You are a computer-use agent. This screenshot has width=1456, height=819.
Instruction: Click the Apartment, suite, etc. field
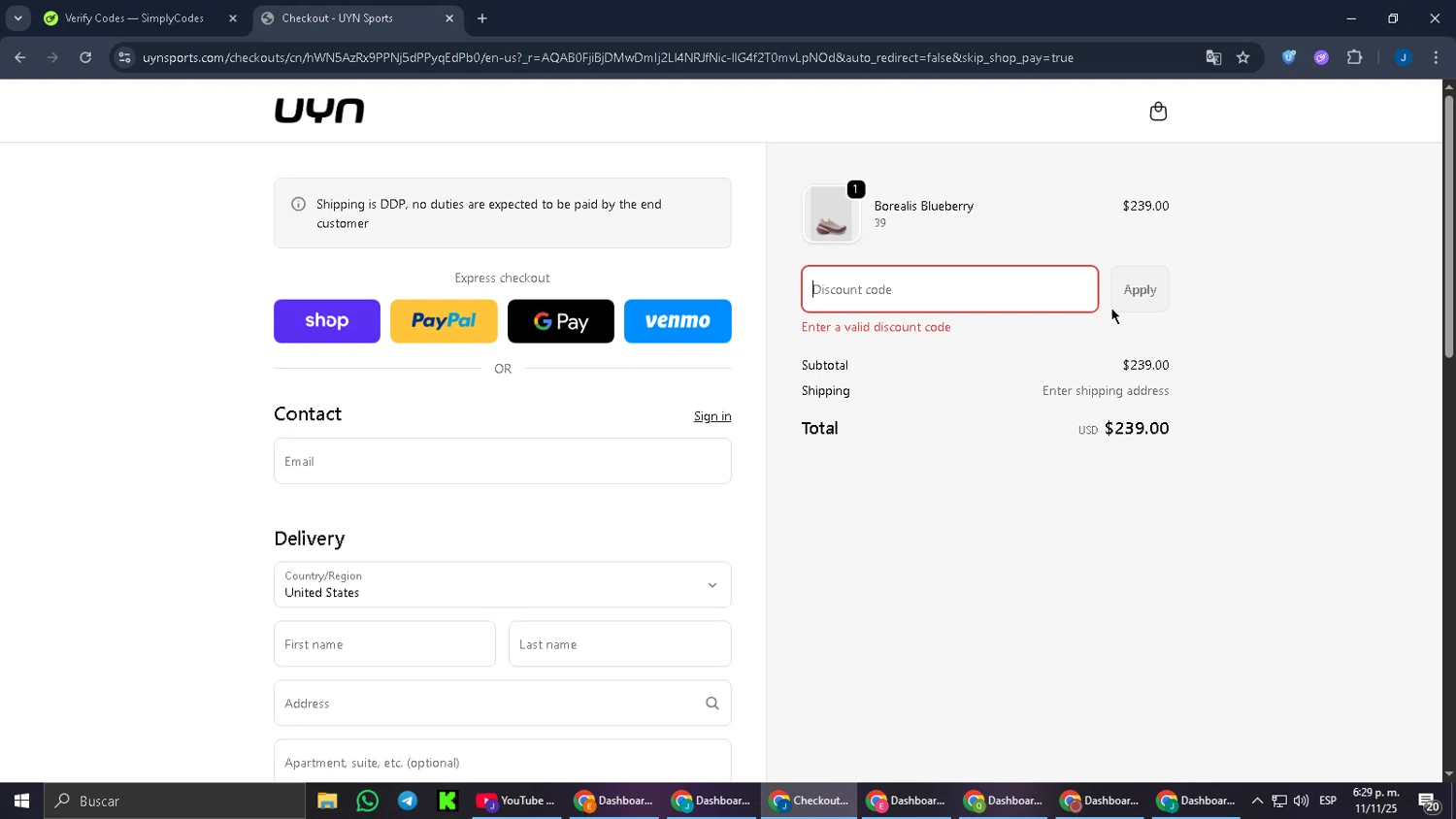click(x=503, y=762)
